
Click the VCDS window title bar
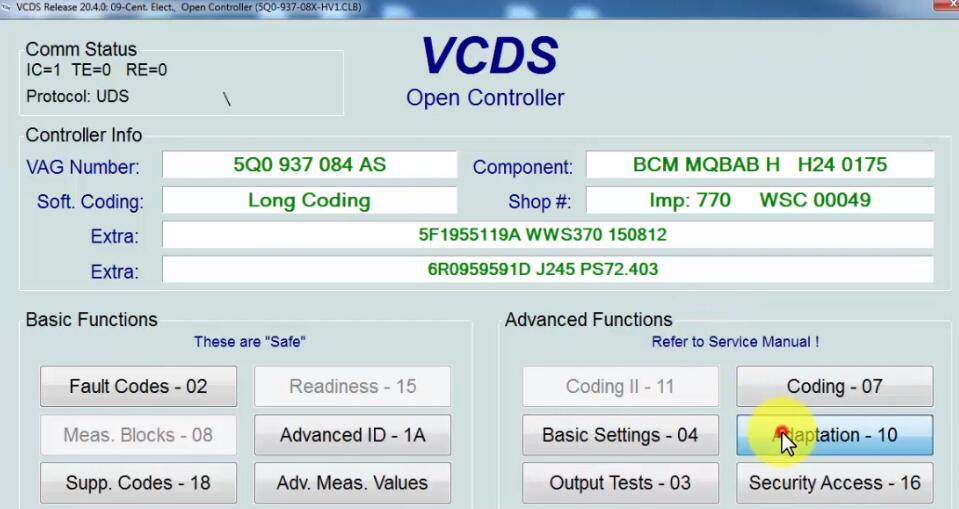point(480,7)
